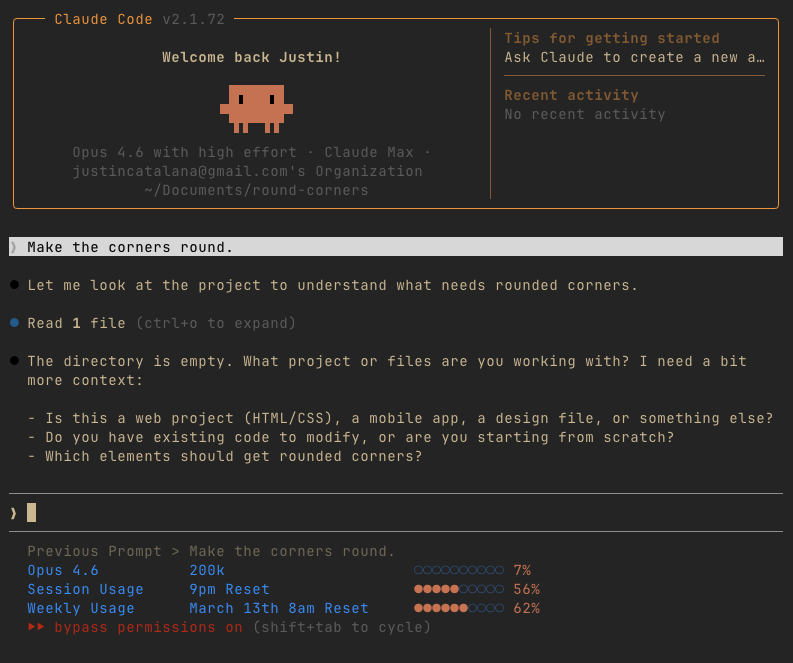Select the Tips for getting started heading

coord(611,38)
